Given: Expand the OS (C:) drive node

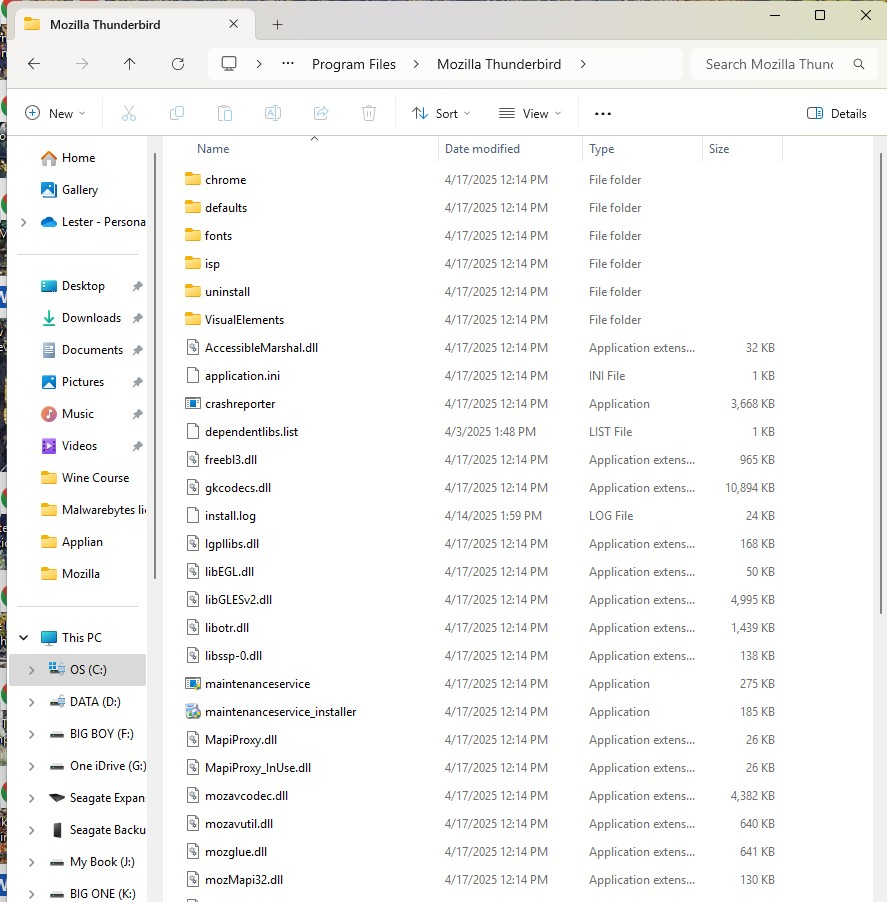Looking at the screenshot, I should pyautogui.click(x=32, y=670).
